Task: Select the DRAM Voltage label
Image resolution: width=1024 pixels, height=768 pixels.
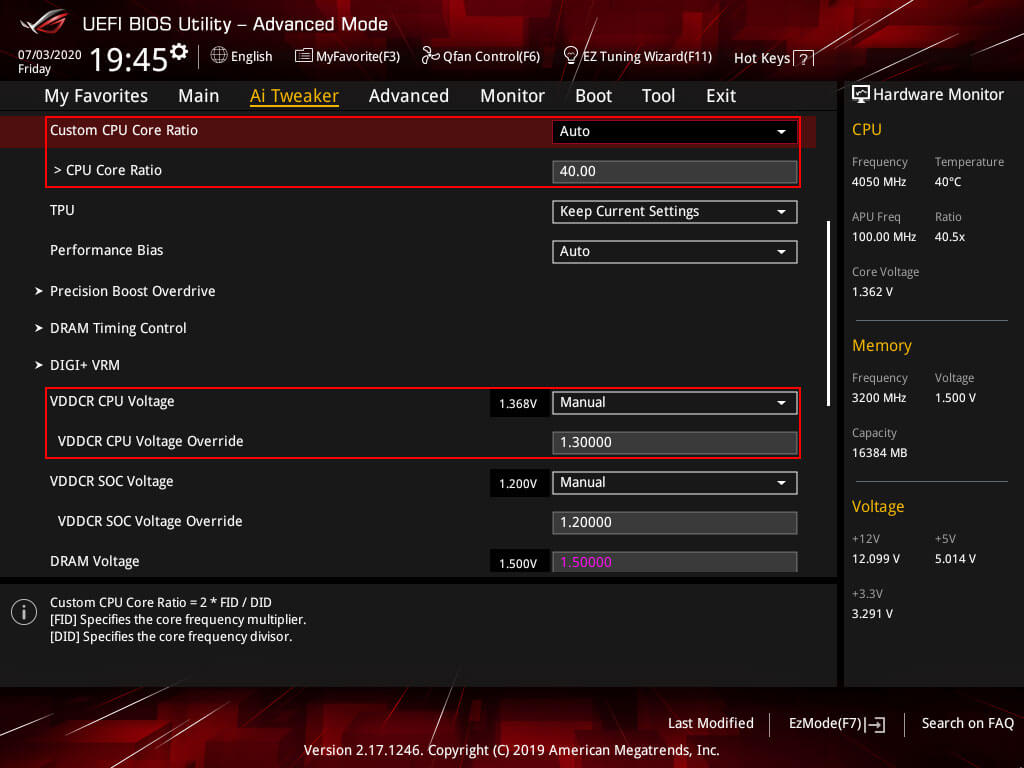Action: (x=95, y=561)
